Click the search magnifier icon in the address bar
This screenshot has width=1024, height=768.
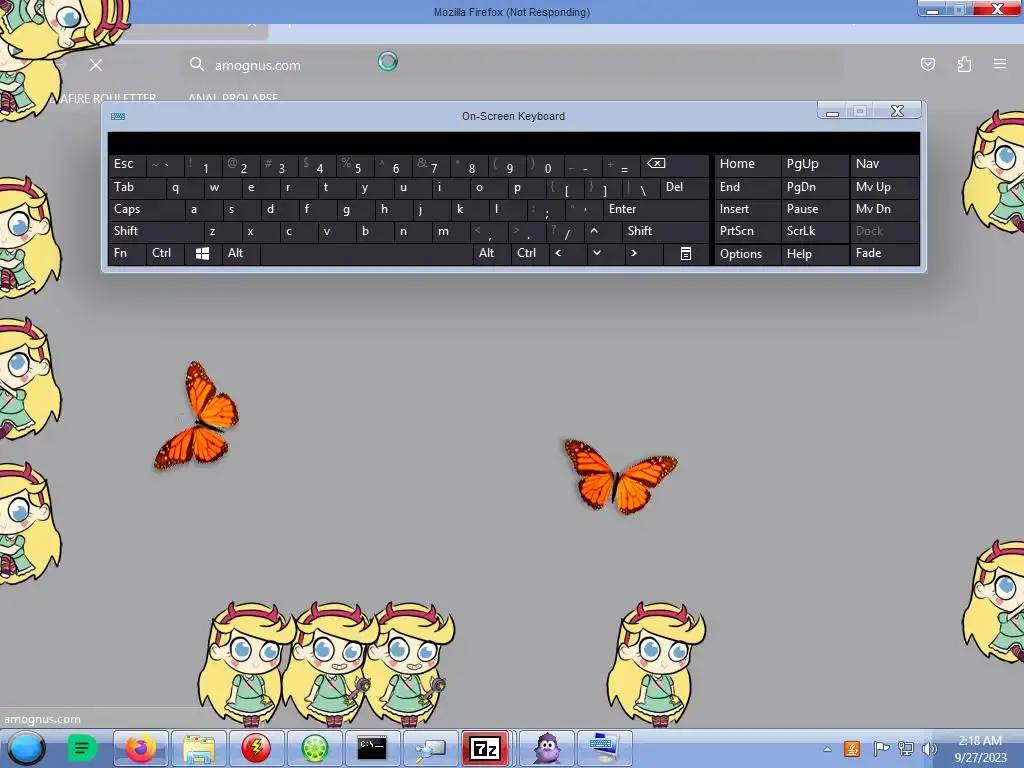click(197, 64)
